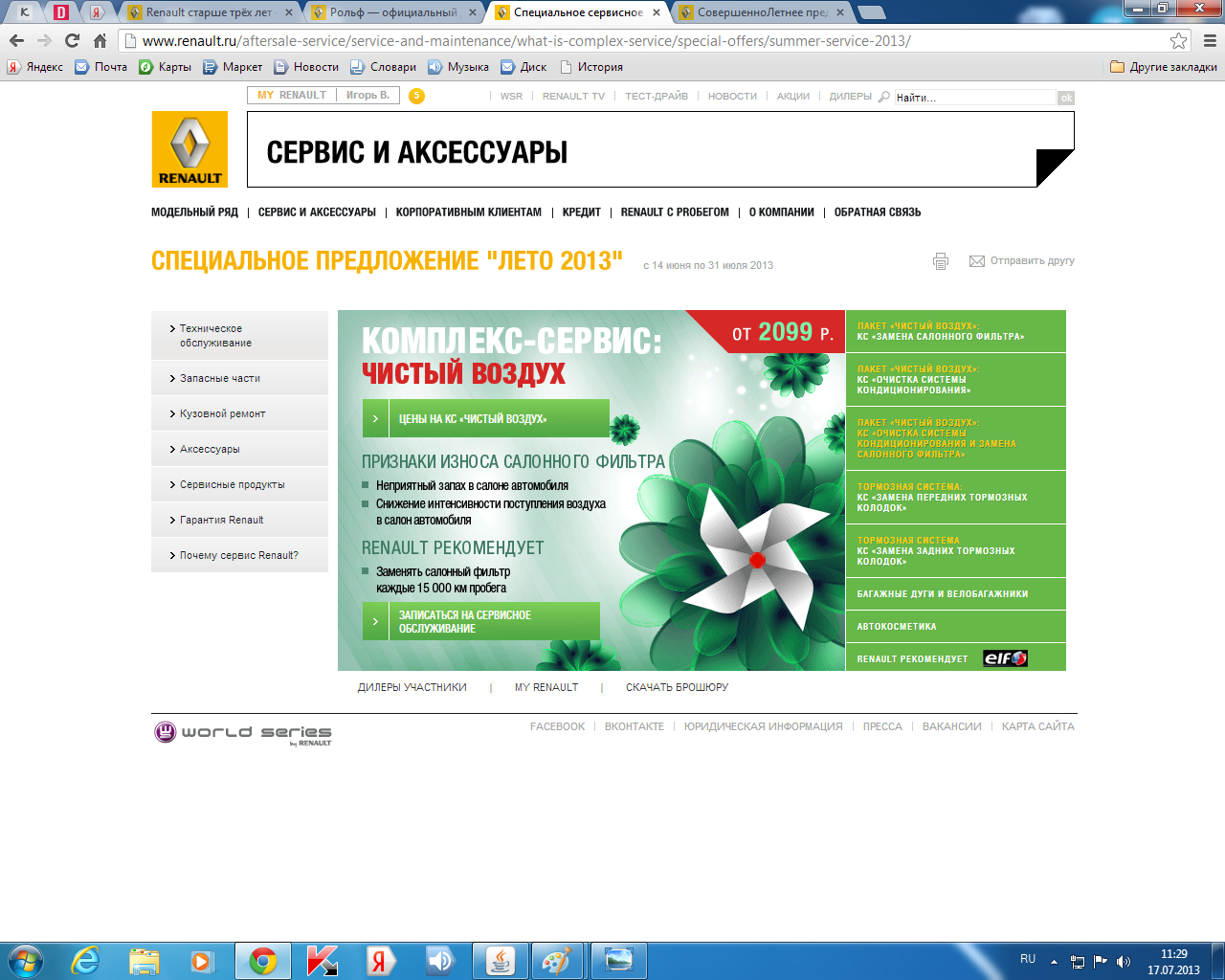Reload the current Renault page
Viewport: 1225px width, 980px height.
click(x=72, y=40)
